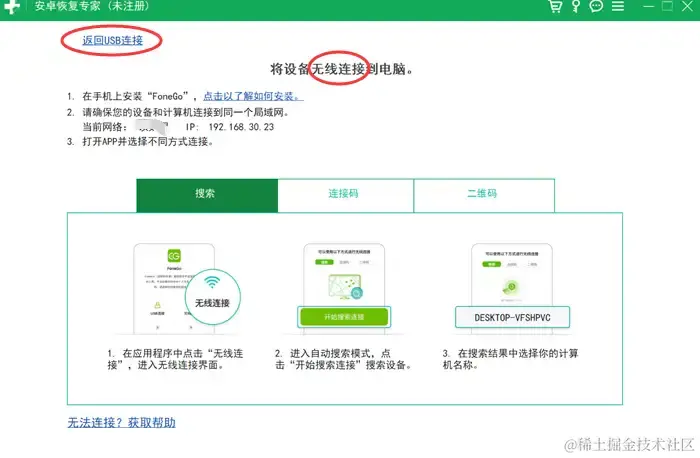This screenshot has width=700, height=458.
Task: Click the 将设备无线连接到电脑 heading
Action: (342, 69)
